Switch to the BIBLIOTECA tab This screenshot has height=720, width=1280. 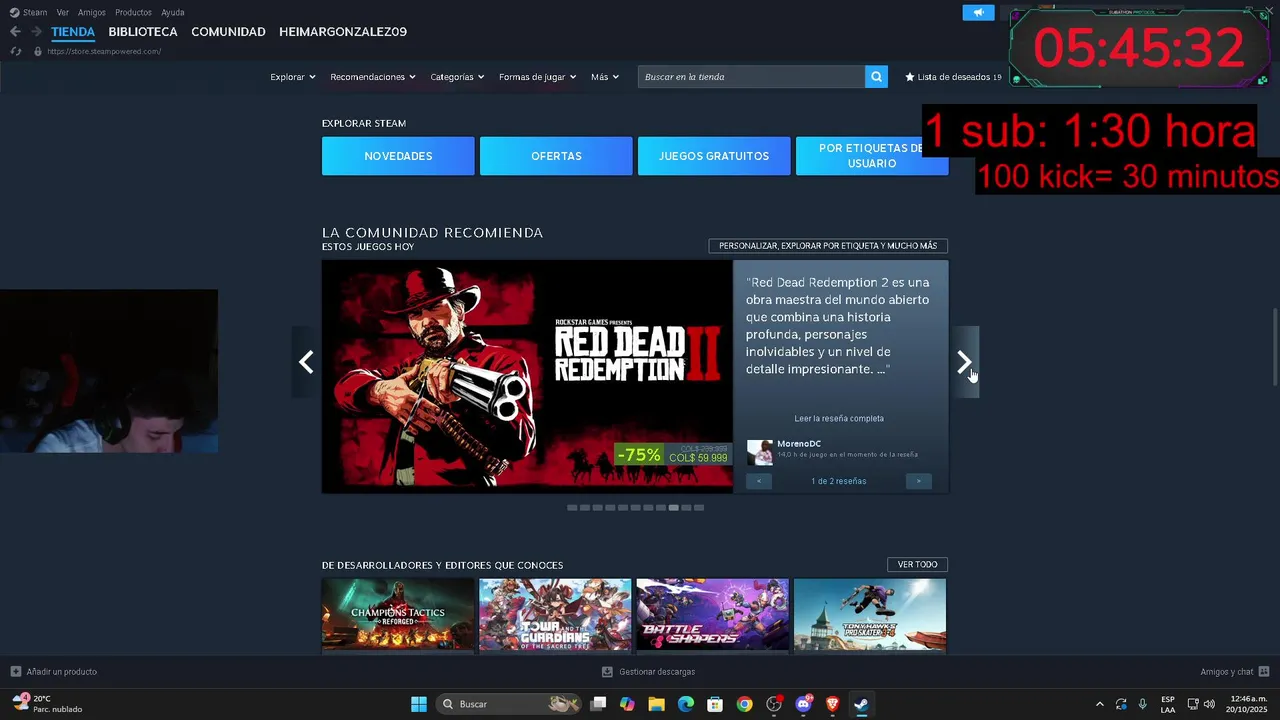click(143, 32)
